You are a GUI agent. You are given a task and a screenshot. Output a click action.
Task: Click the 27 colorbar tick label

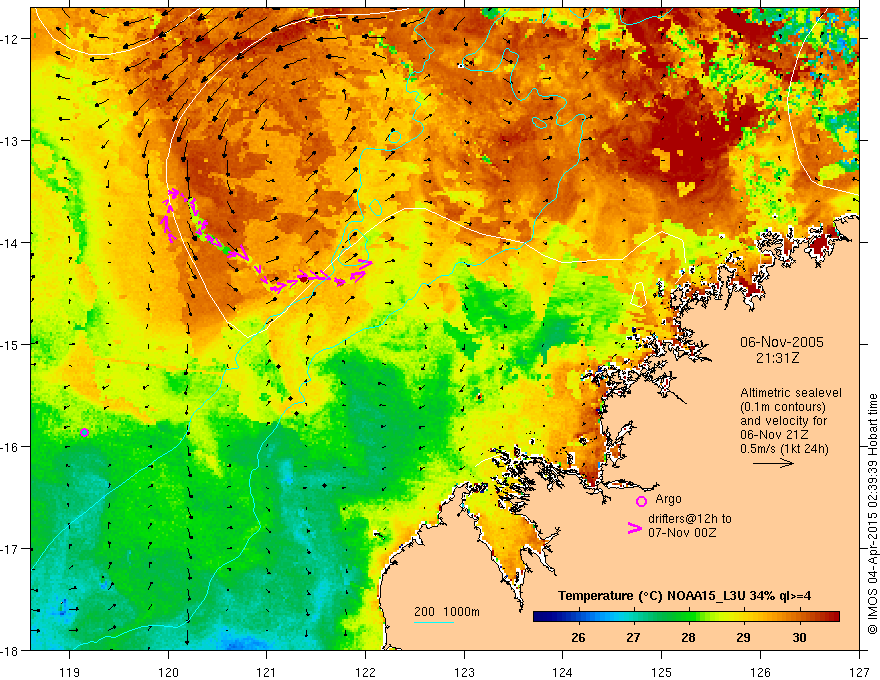633,637
